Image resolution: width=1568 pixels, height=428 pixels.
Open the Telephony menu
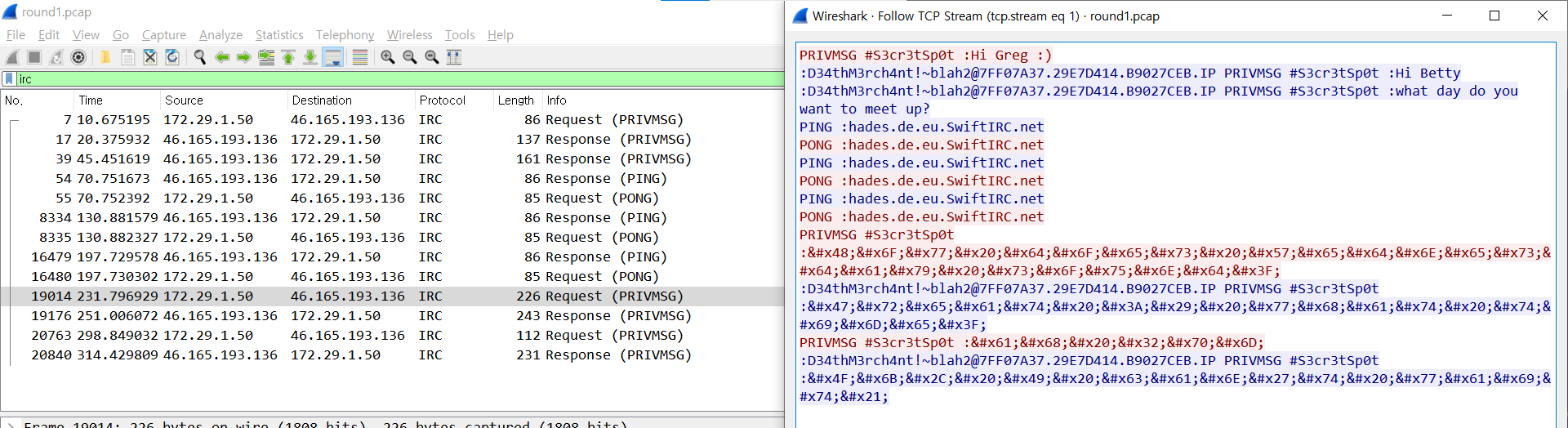coord(345,35)
